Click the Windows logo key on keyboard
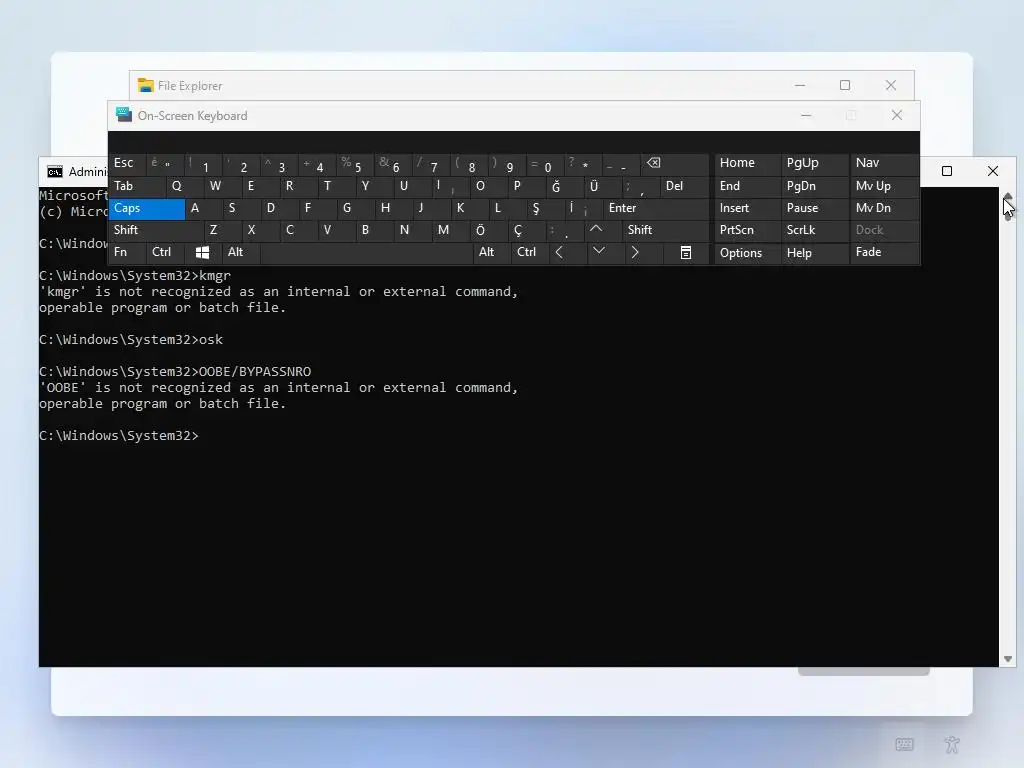Screen dimensions: 1024x768 (x=202, y=252)
